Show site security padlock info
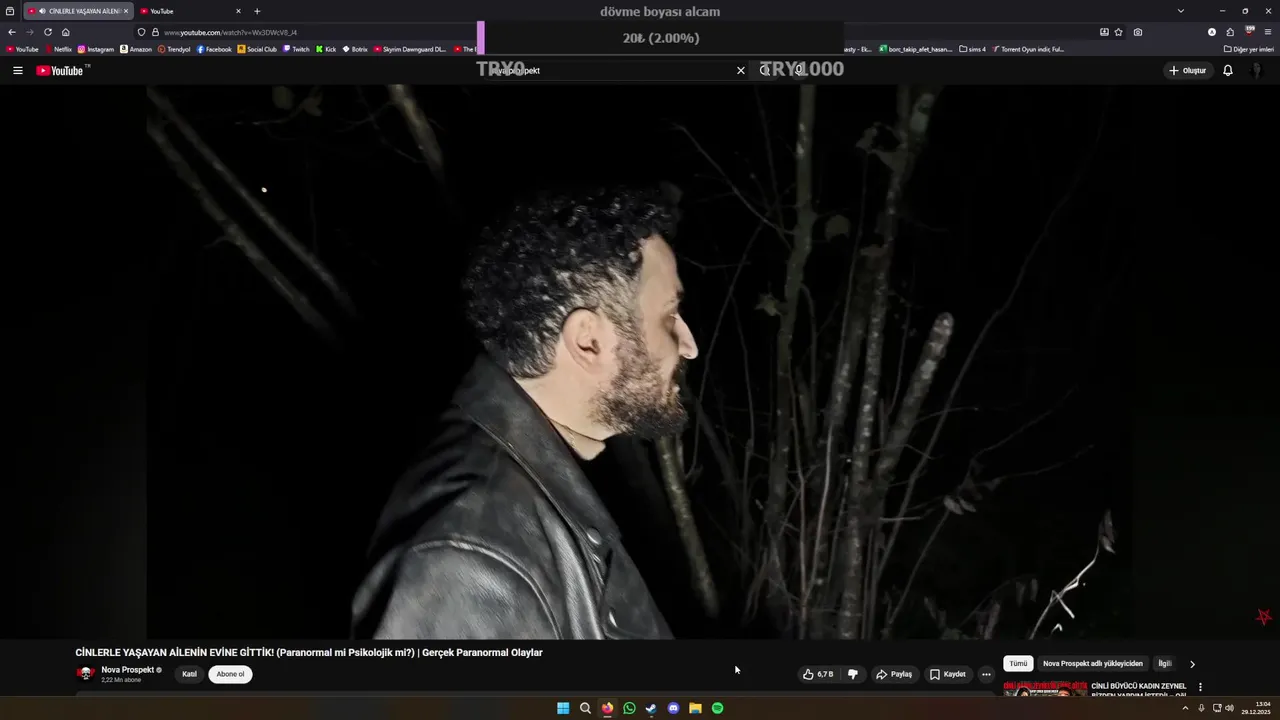 155,32
